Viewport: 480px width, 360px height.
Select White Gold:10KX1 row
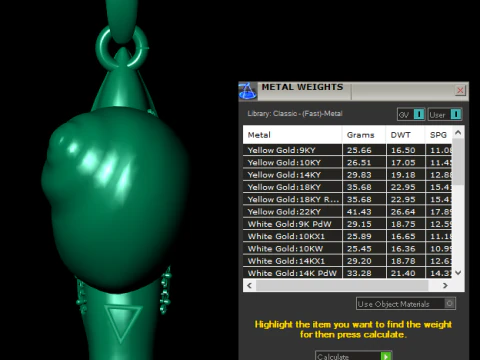(x=347, y=236)
